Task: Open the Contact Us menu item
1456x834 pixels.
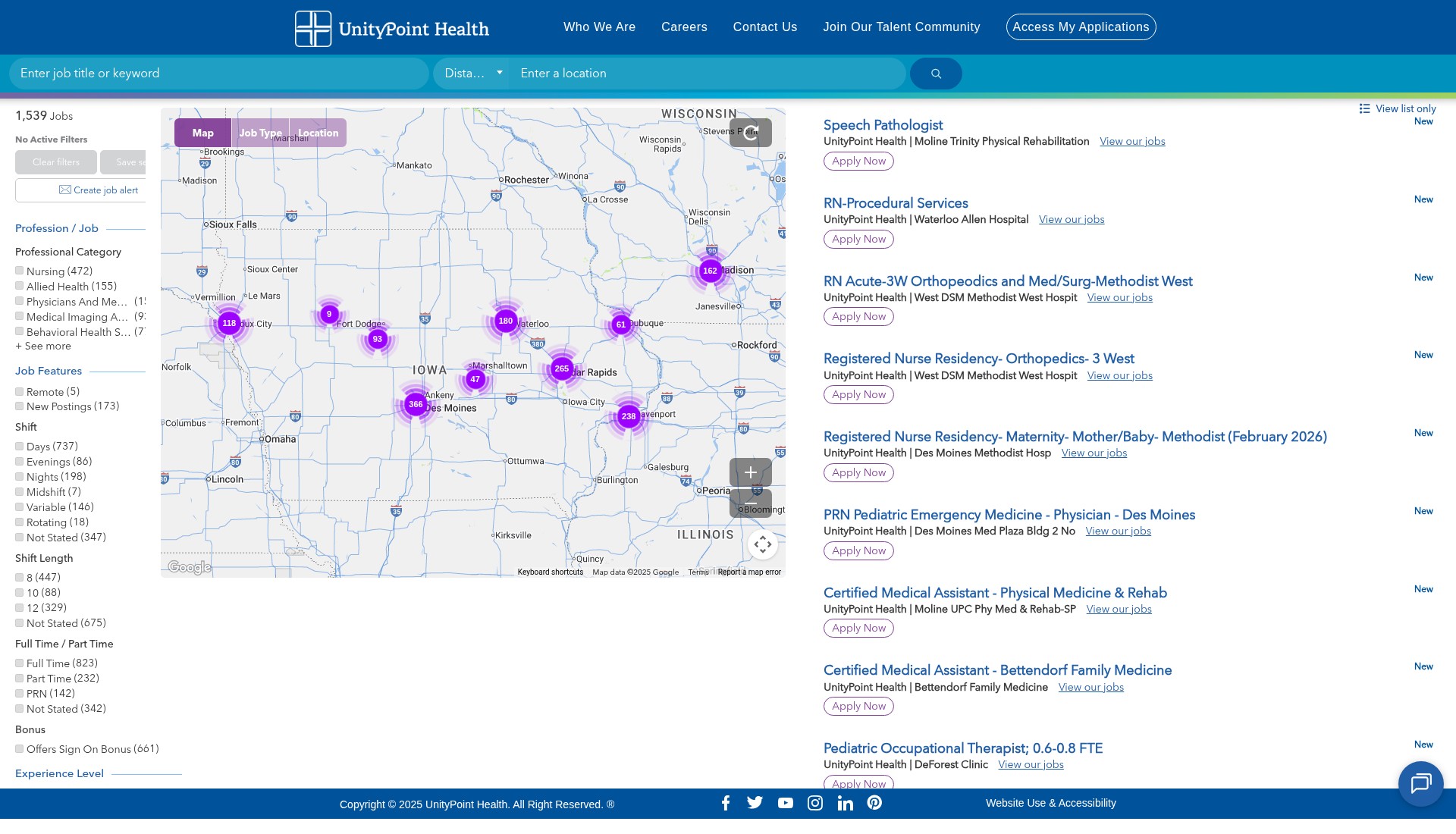Action: tap(765, 27)
